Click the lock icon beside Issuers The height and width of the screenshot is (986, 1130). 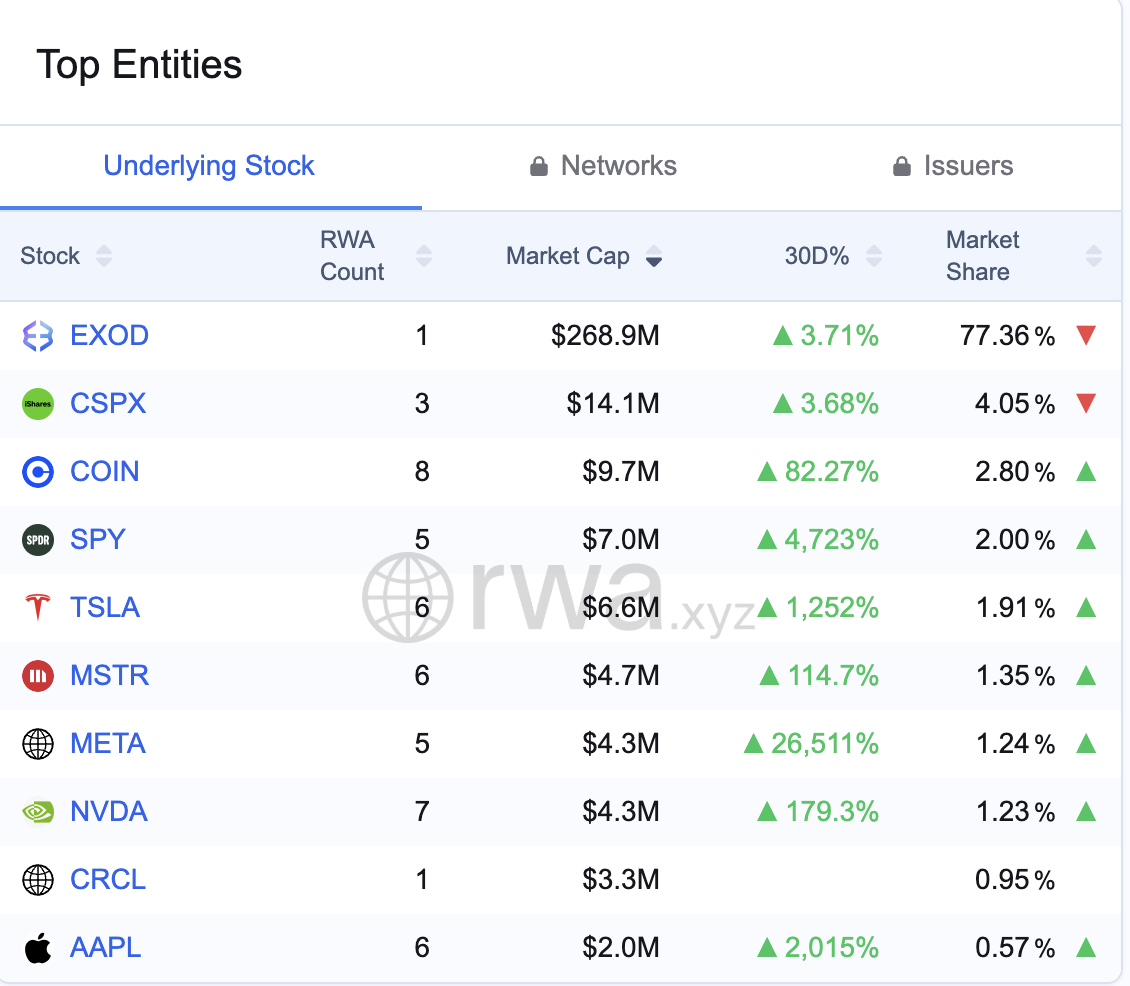point(902,166)
